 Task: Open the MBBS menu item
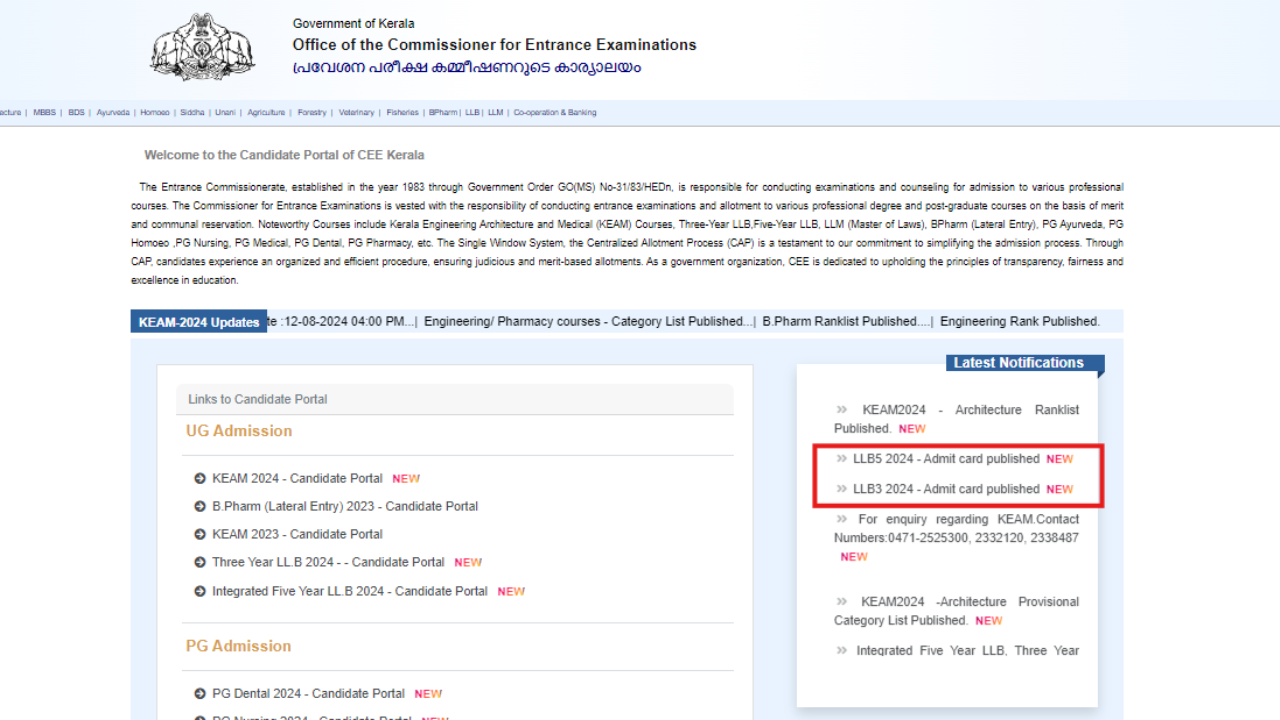pyautogui.click(x=44, y=113)
